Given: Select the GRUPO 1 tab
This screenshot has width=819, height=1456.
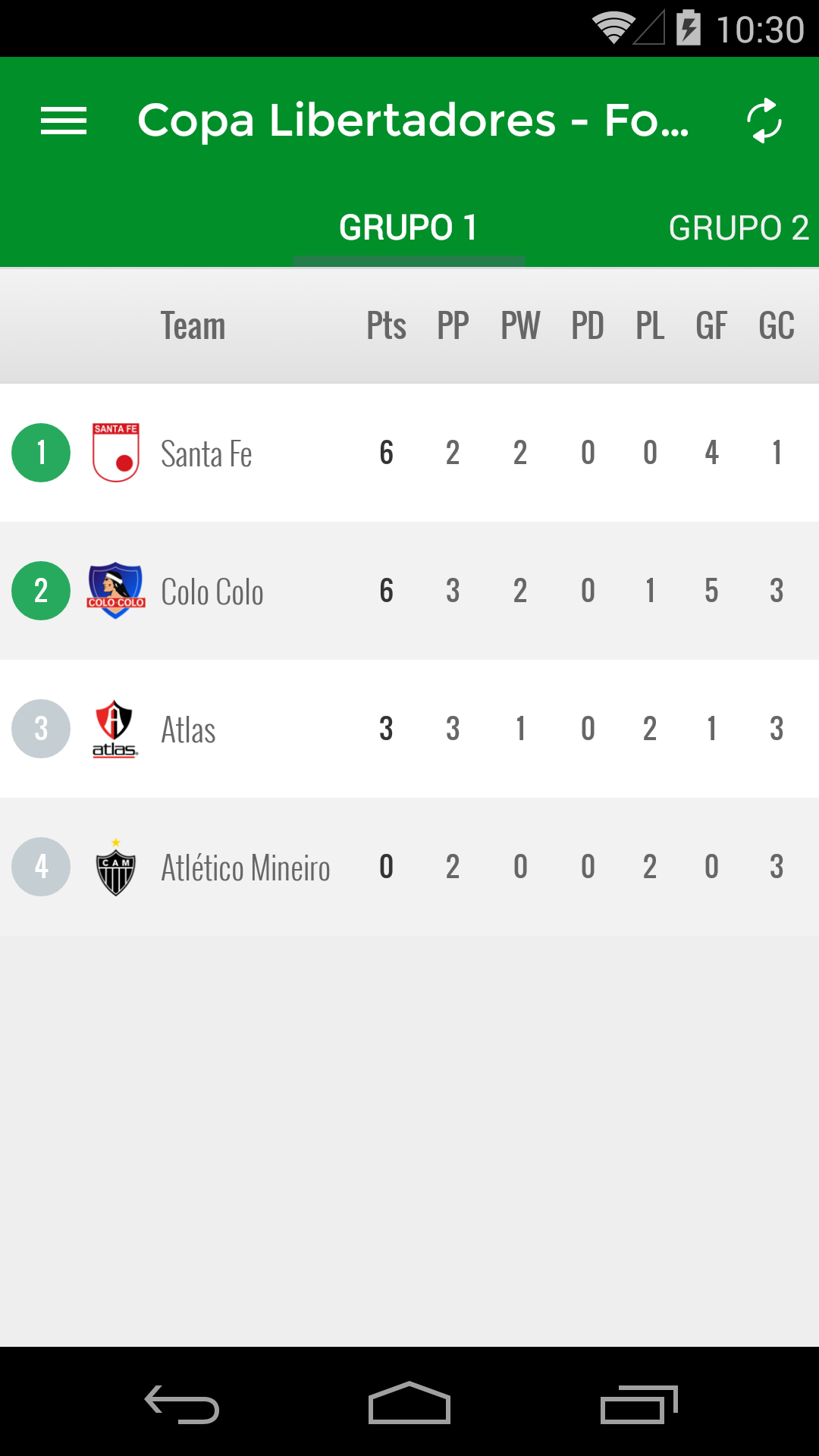Looking at the screenshot, I should [x=408, y=227].
